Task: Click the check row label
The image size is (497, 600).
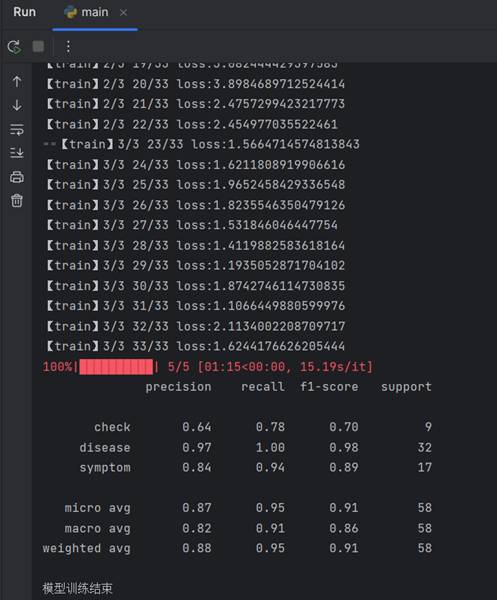Action: (x=112, y=427)
